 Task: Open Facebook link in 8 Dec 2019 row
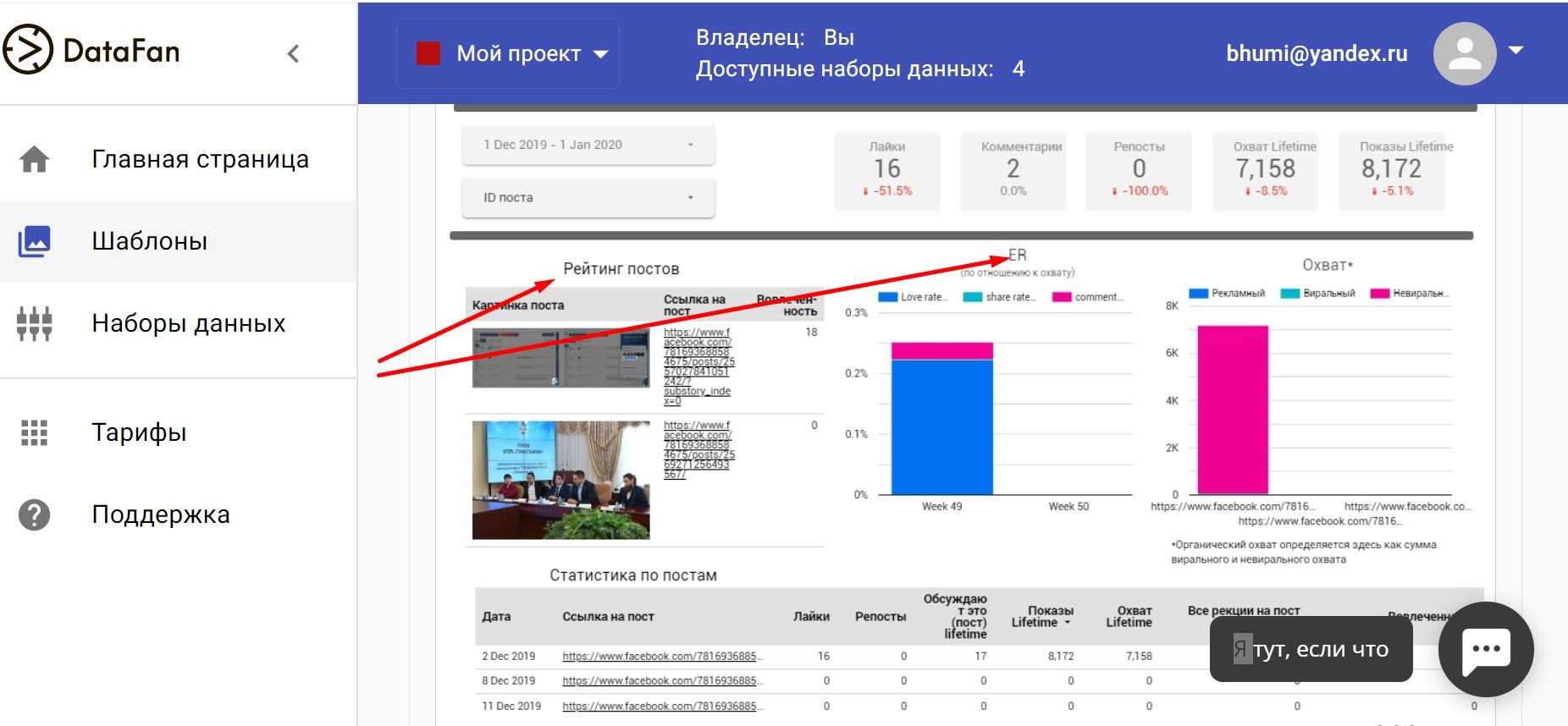click(662, 680)
